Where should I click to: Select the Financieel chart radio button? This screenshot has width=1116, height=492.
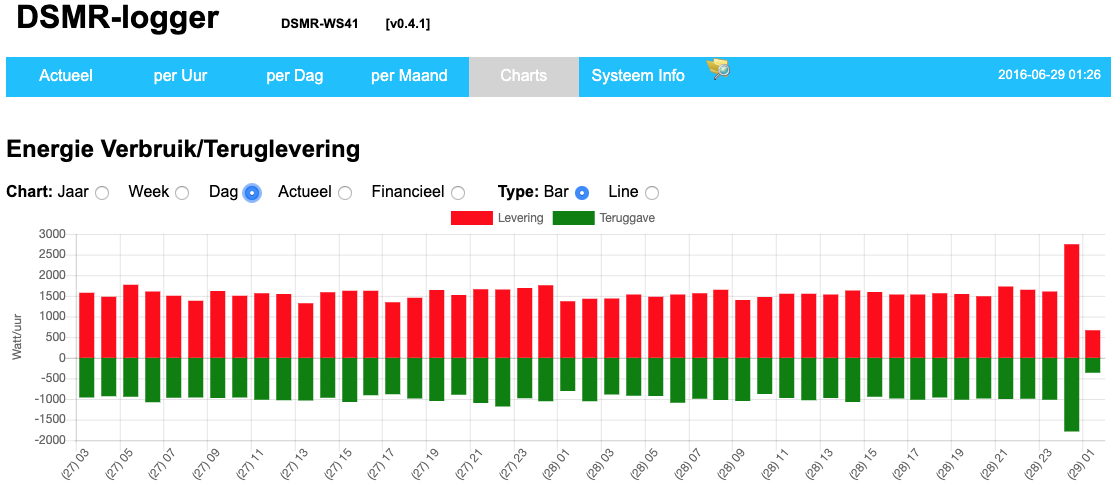coord(458,193)
